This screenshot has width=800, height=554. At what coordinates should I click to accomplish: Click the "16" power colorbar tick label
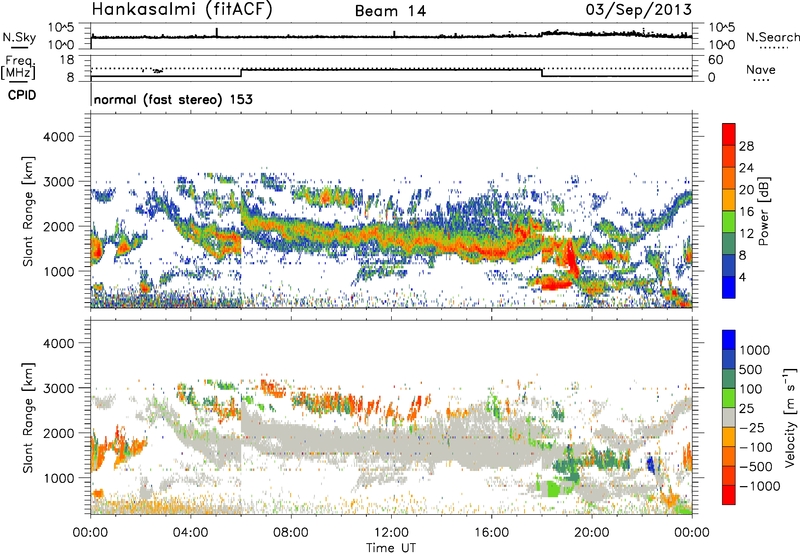click(746, 212)
